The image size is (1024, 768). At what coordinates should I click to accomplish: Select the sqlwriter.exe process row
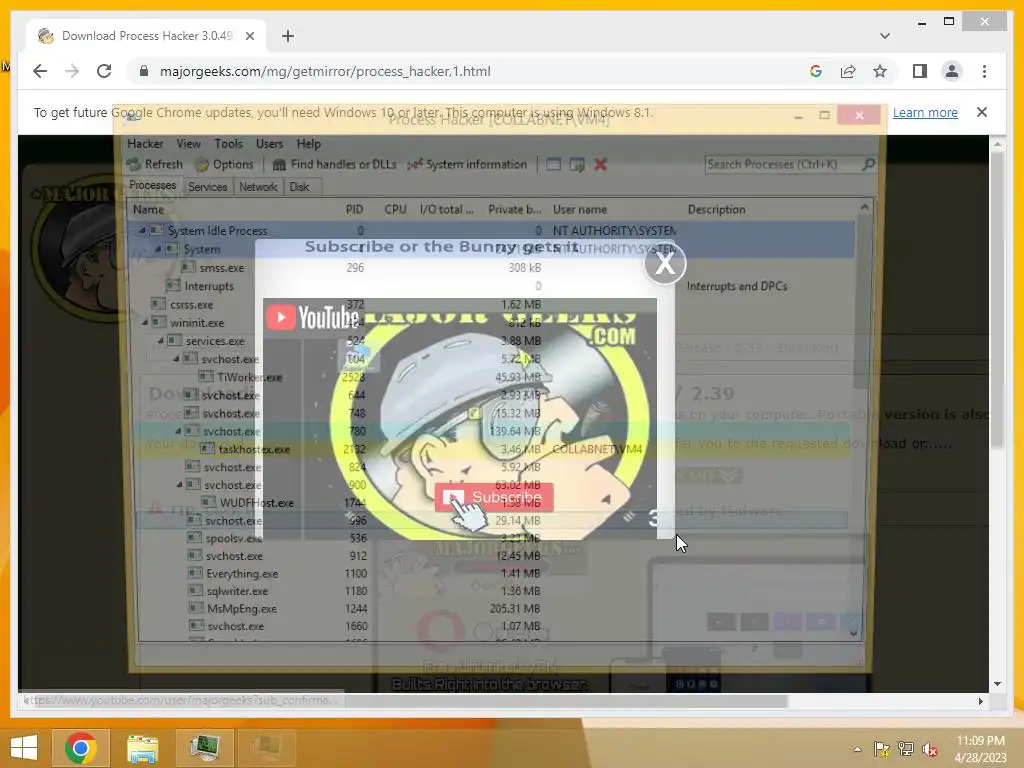496,591
